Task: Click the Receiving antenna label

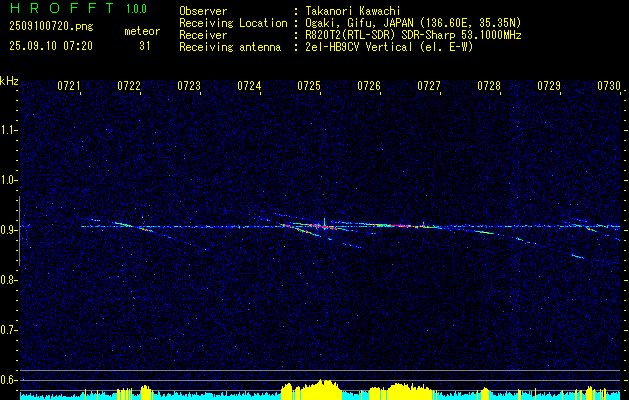Action: coord(230,47)
